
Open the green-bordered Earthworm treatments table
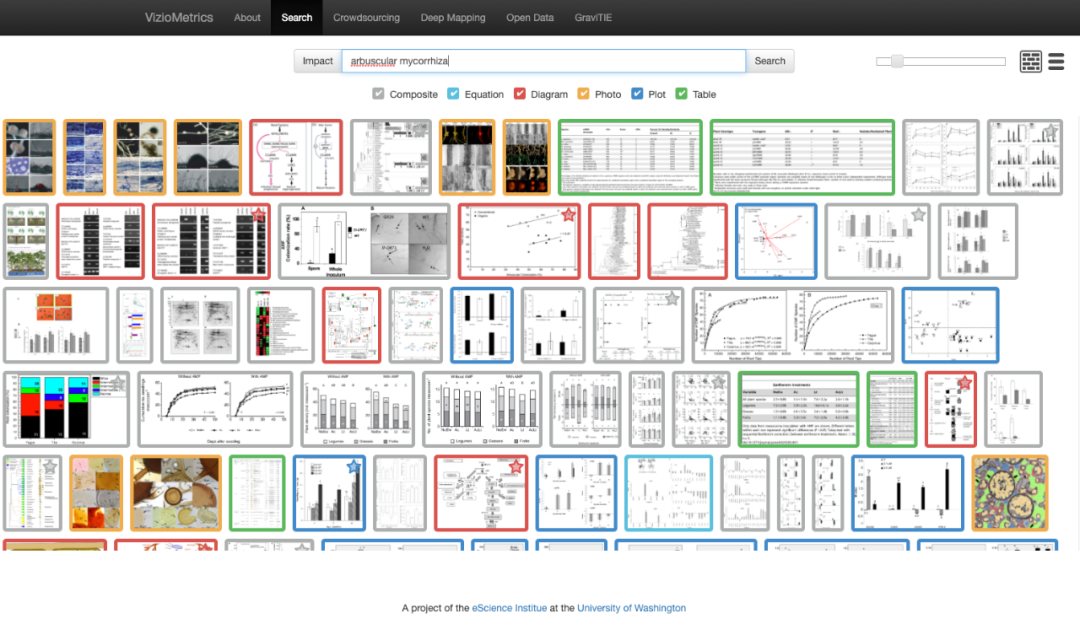pos(798,409)
